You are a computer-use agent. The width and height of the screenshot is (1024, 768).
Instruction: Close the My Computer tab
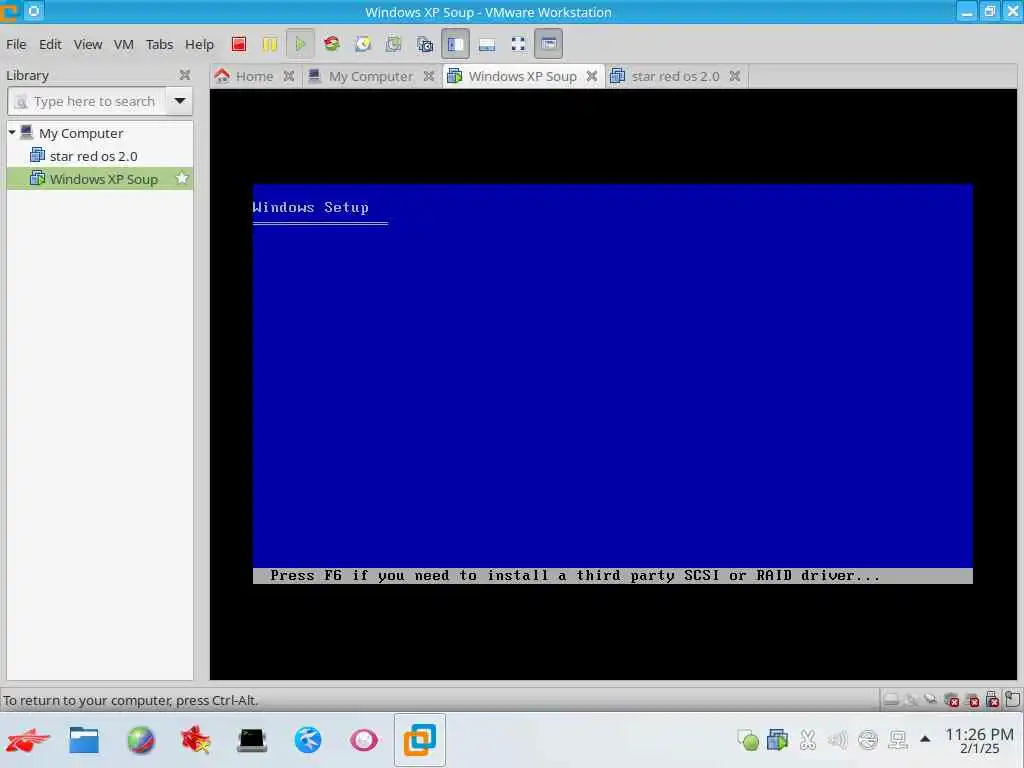coord(428,76)
